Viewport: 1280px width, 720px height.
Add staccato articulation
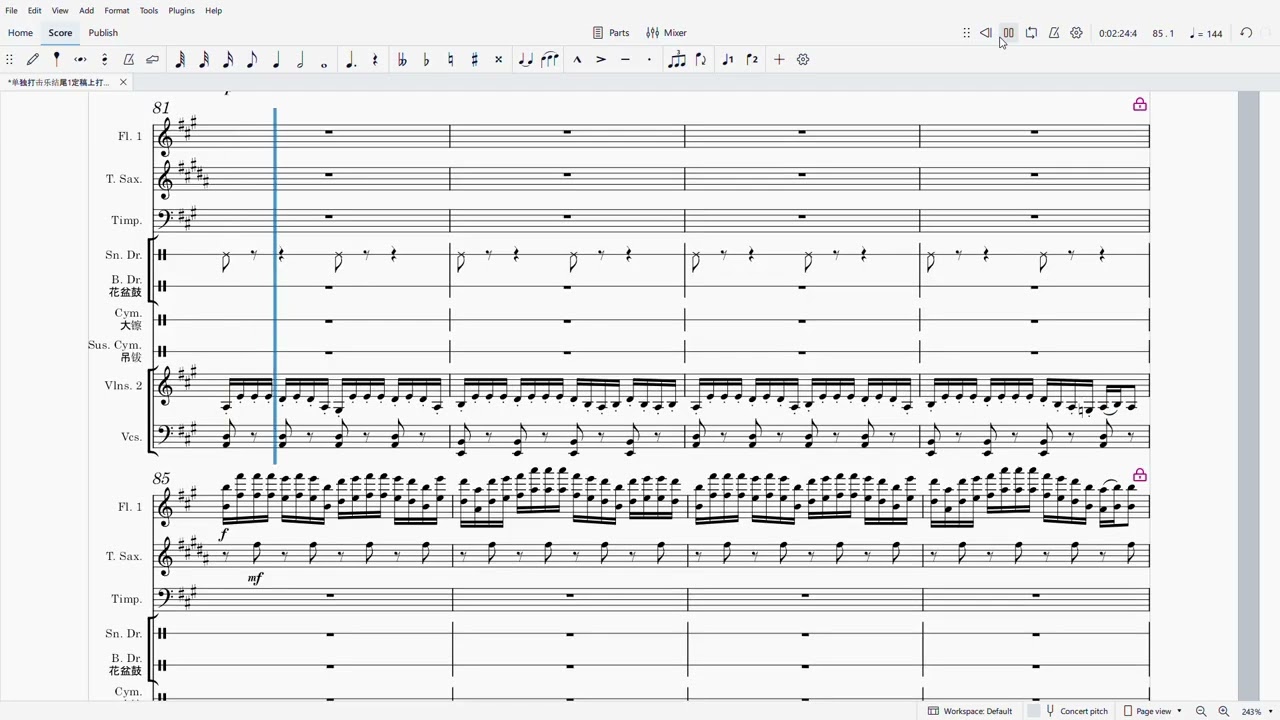[649, 60]
